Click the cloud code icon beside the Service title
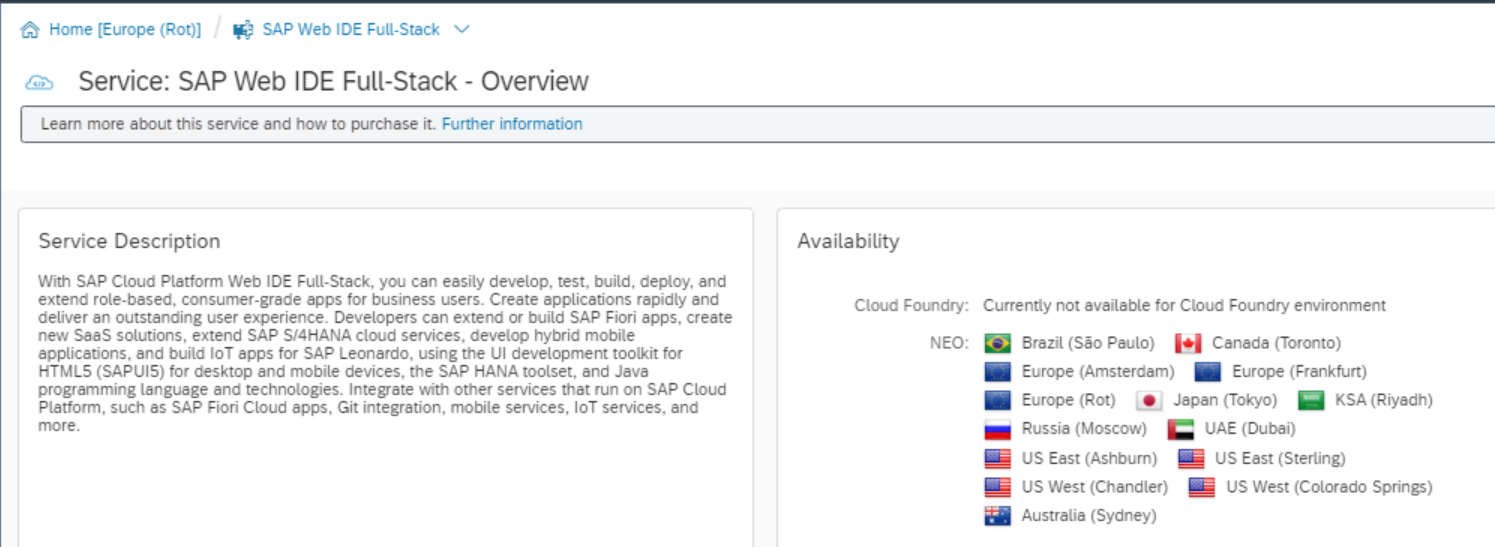 click(x=40, y=82)
